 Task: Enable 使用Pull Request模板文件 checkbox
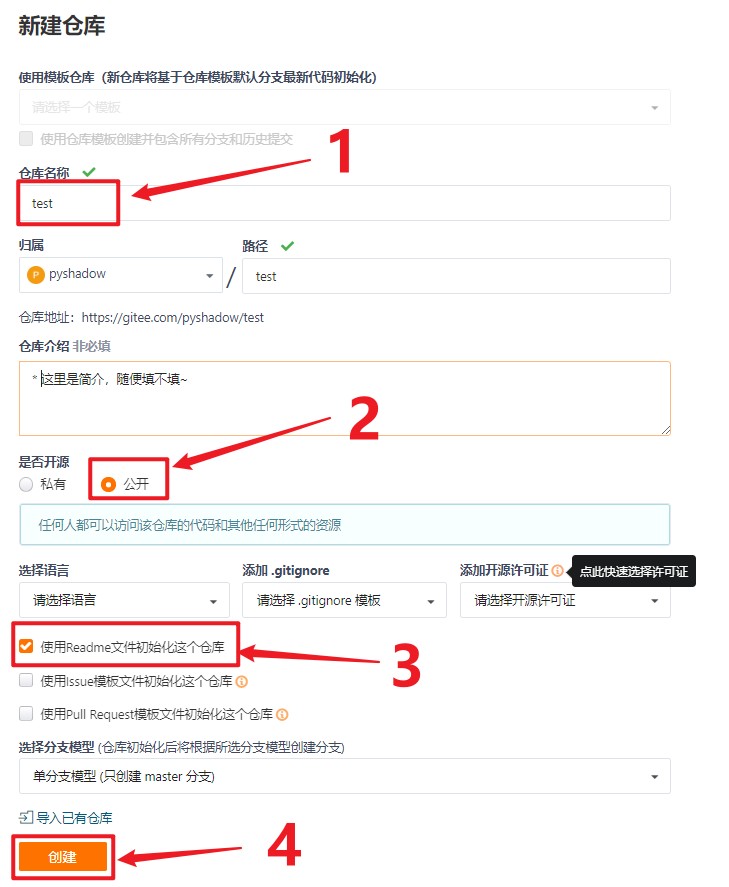coord(26,713)
